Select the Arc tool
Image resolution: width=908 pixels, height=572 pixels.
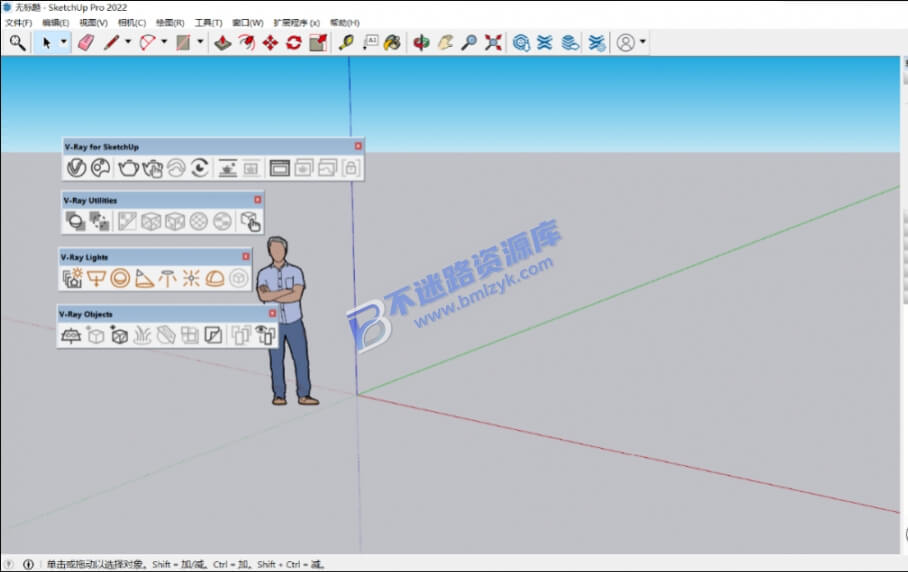pyautogui.click(x=148, y=42)
